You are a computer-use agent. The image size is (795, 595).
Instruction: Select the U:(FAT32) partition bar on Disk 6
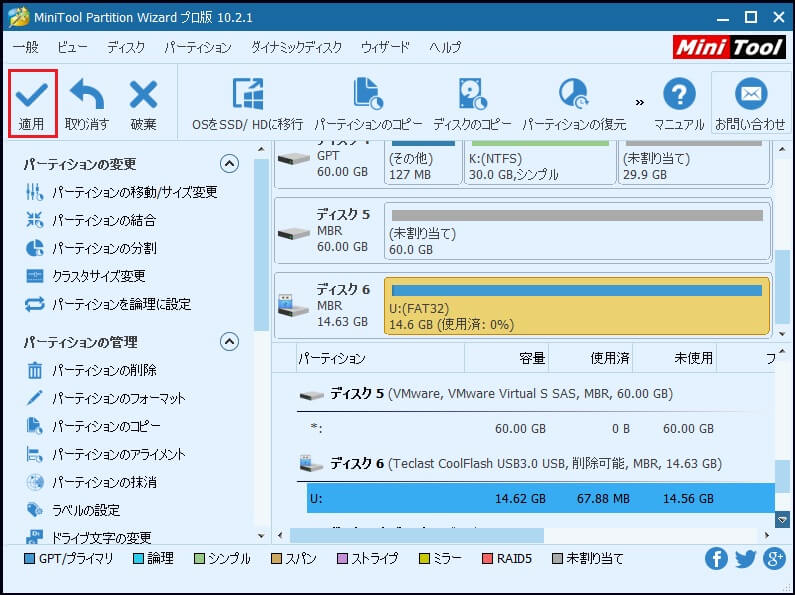tap(577, 306)
